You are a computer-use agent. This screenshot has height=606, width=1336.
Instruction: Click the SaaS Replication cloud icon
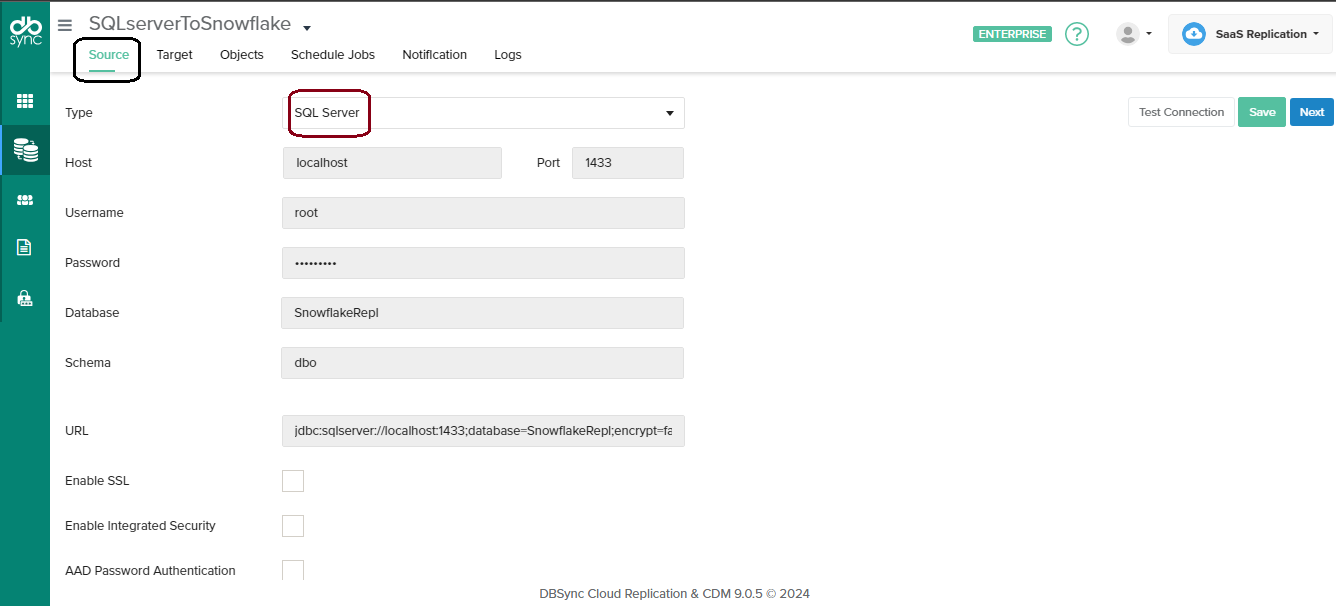click(1193, 33)
